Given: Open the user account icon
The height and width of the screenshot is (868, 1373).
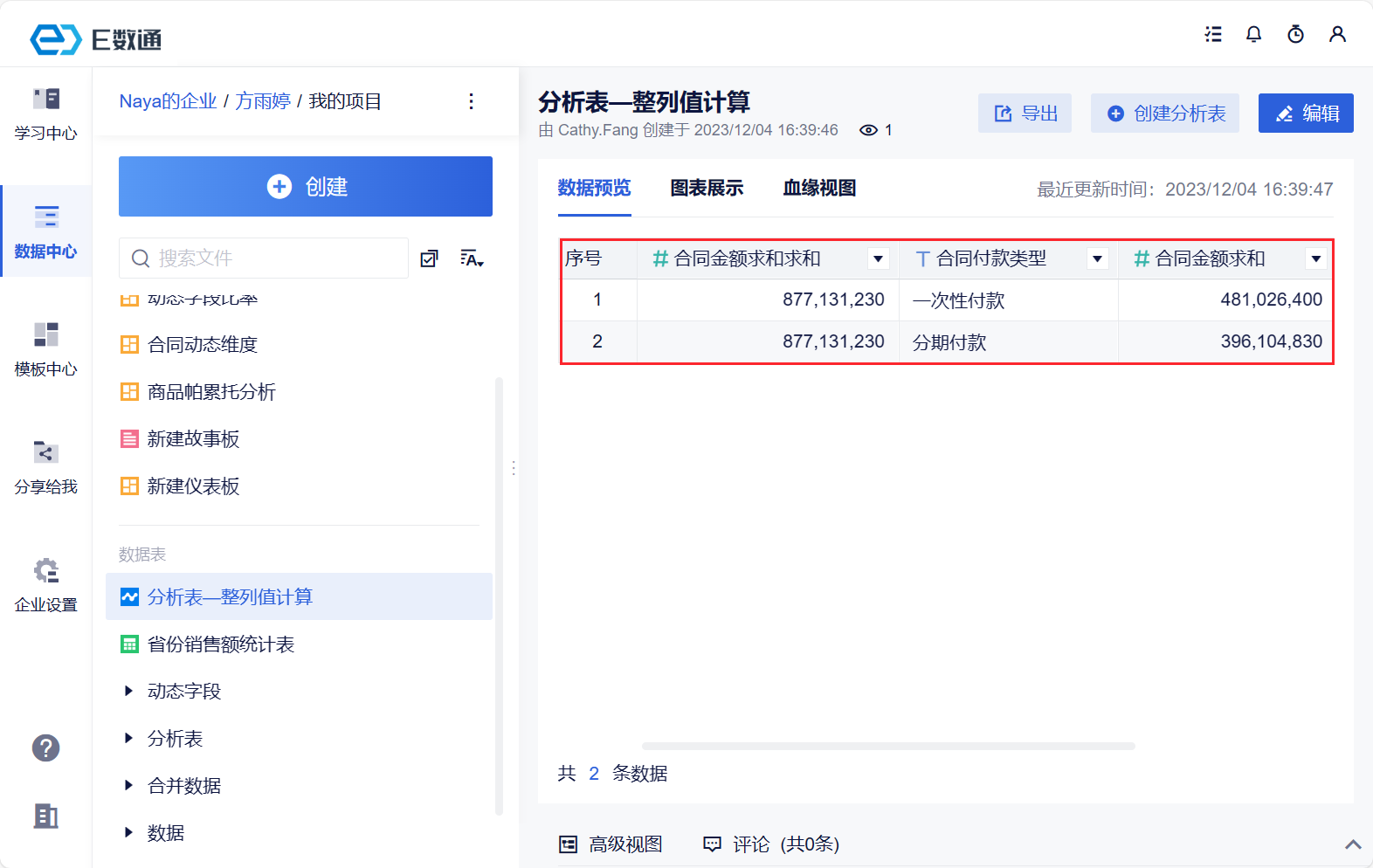Looking at the screenshot, I should (1337, 34).
